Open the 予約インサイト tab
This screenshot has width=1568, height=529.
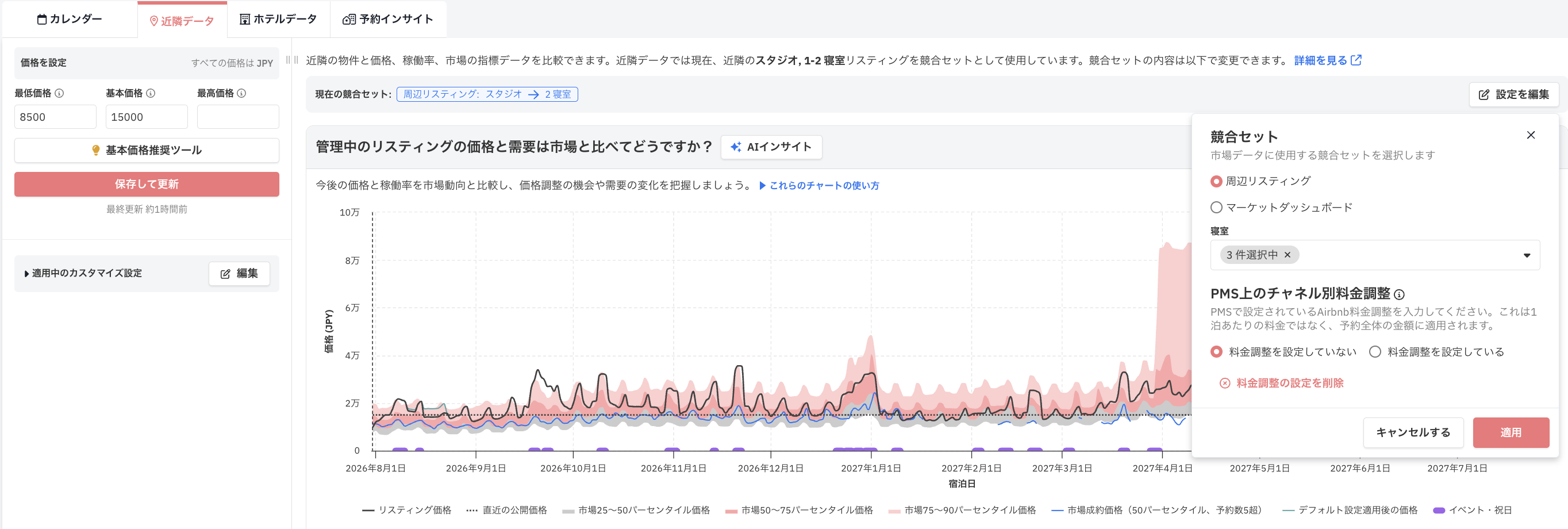pyautogui.click(x=389, y=20)
